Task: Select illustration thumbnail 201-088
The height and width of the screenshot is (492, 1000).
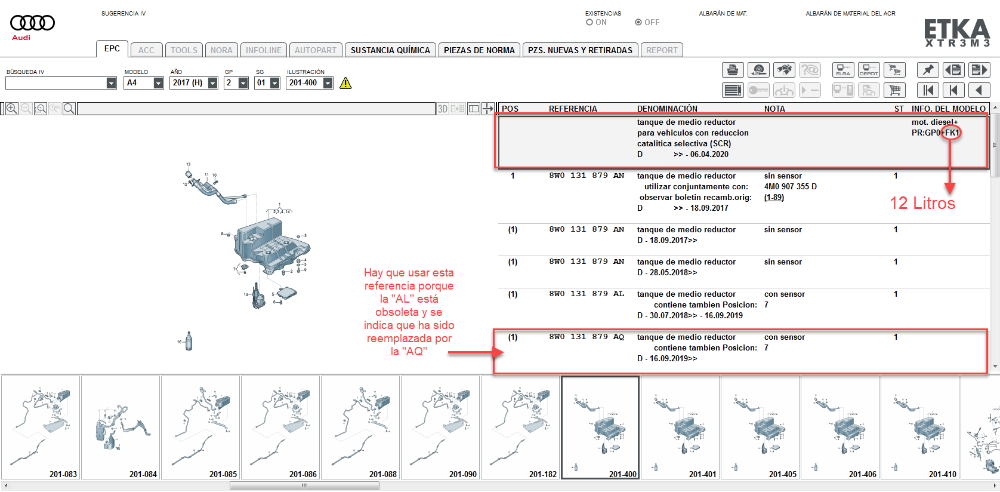Action: tap(360, 428)
